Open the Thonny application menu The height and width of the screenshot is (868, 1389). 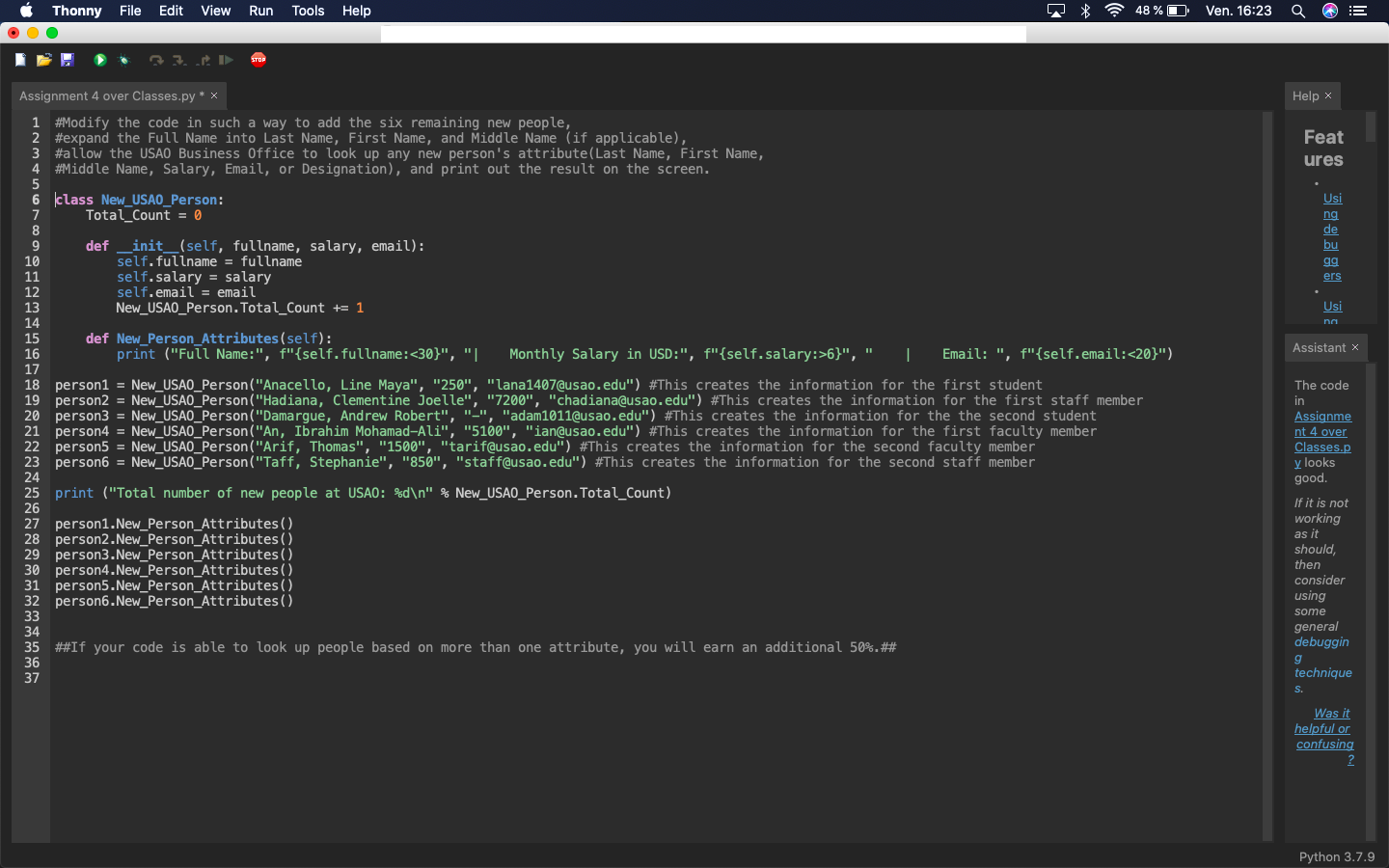tap(76, 11)
